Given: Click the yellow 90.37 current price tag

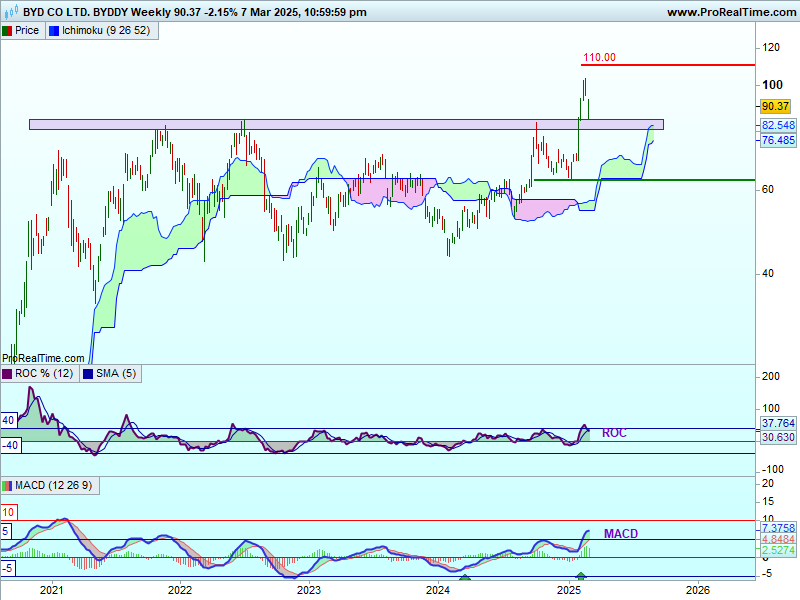Looking at the screenshot, I should click(776, 106).
